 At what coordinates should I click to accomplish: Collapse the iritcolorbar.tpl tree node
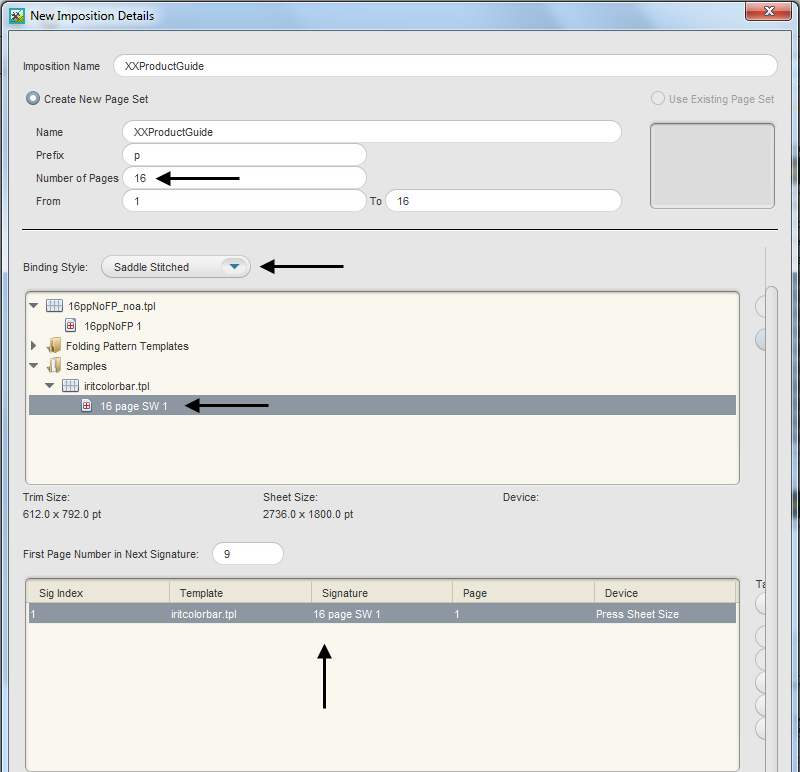[x=50, y=386]
